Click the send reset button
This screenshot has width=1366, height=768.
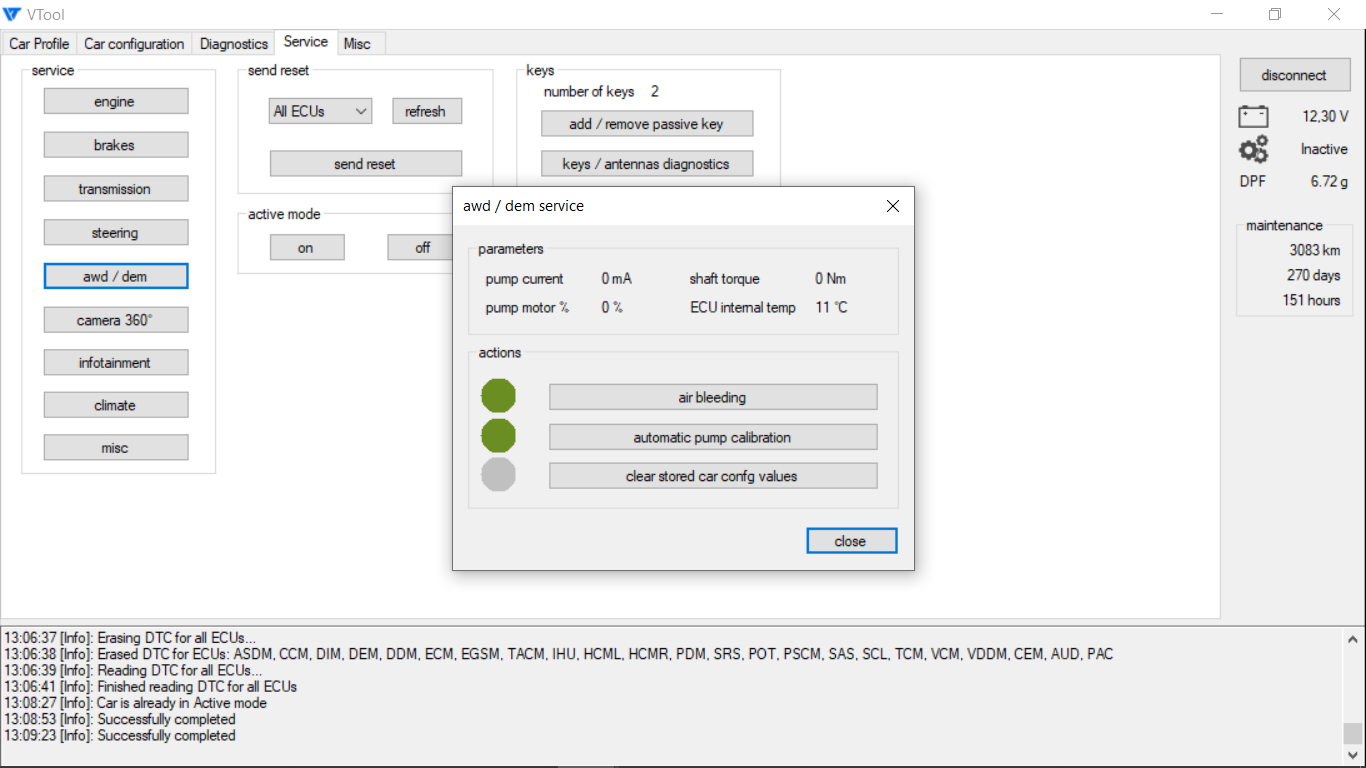(x=365, y=164)
